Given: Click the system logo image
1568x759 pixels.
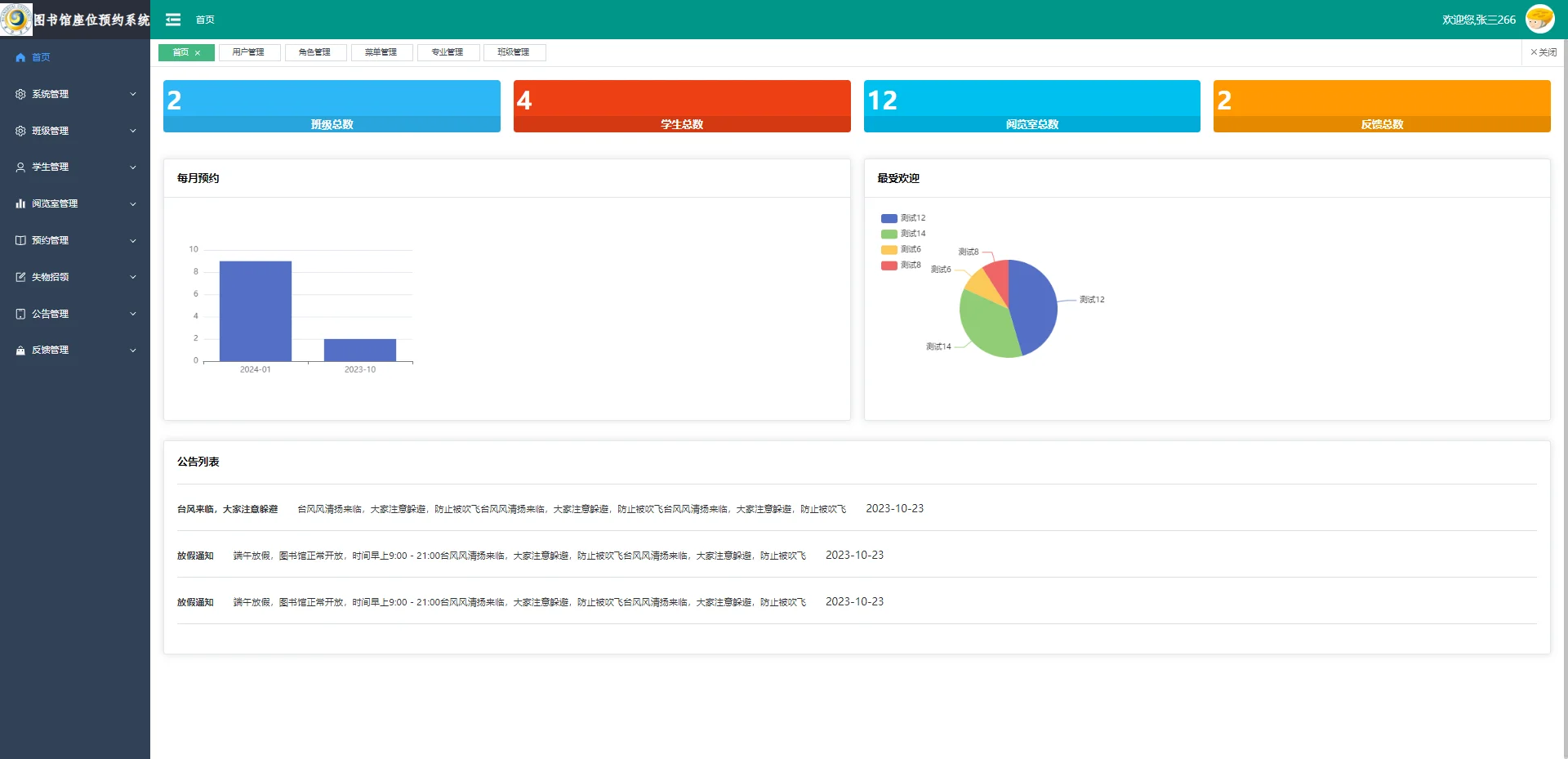Looking at the screenshot, I should click(16, 19).
